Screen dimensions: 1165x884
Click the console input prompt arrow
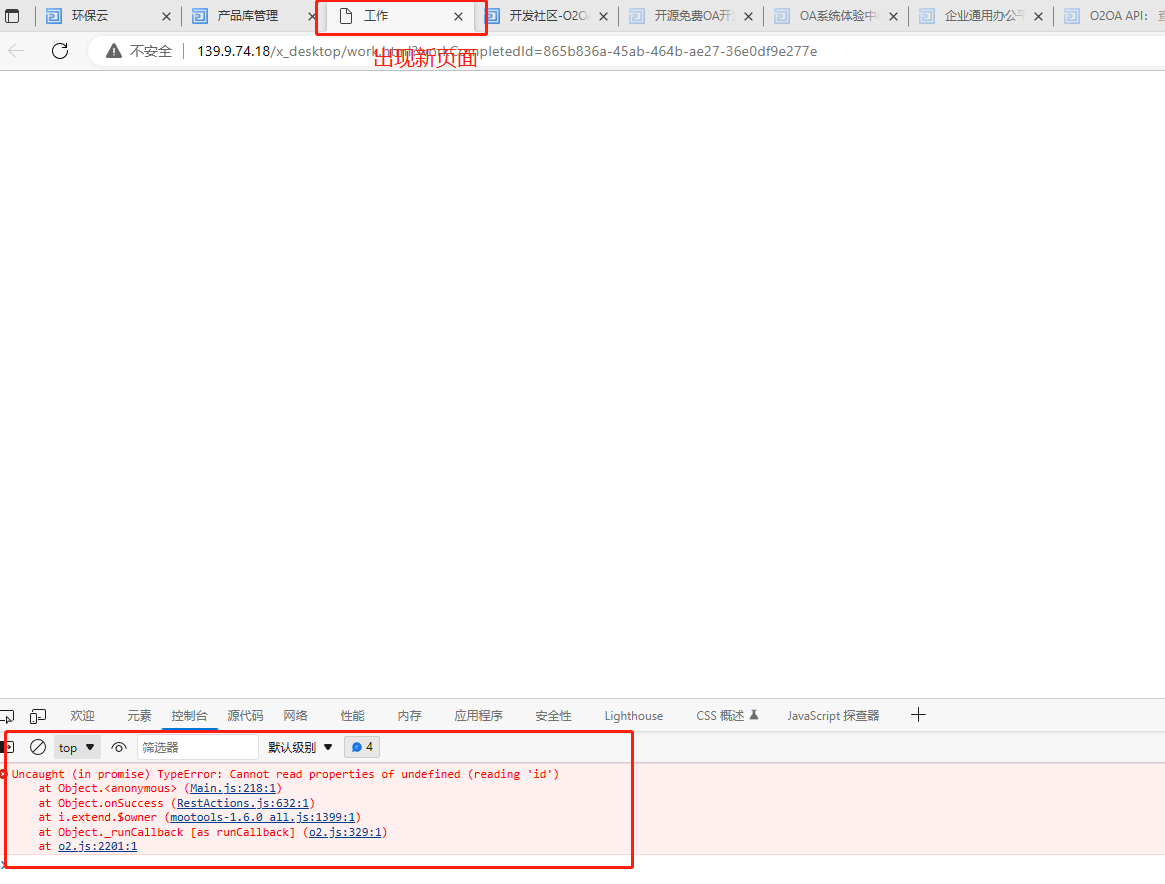3,865
